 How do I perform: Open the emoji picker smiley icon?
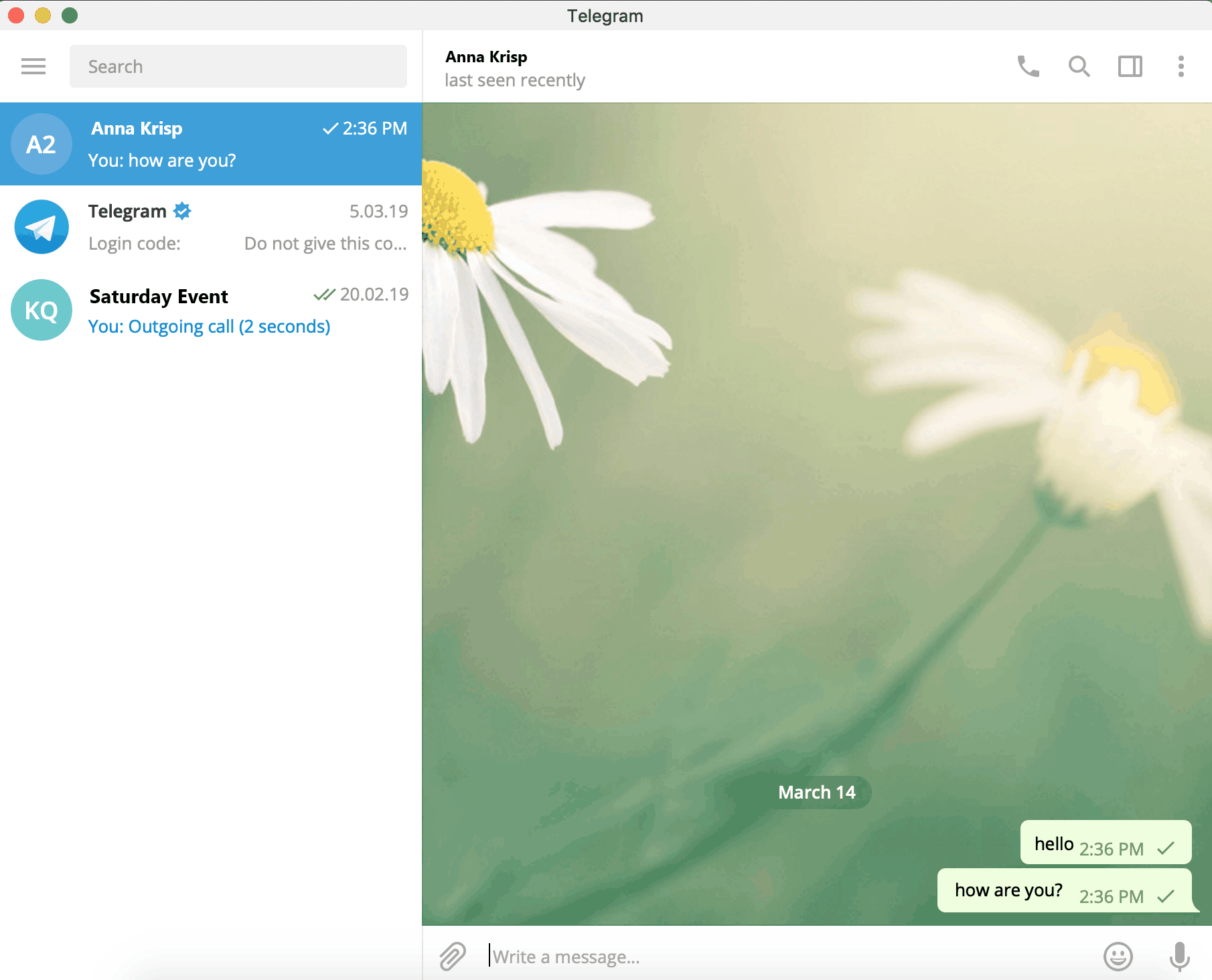click(x=1118, y=956)
